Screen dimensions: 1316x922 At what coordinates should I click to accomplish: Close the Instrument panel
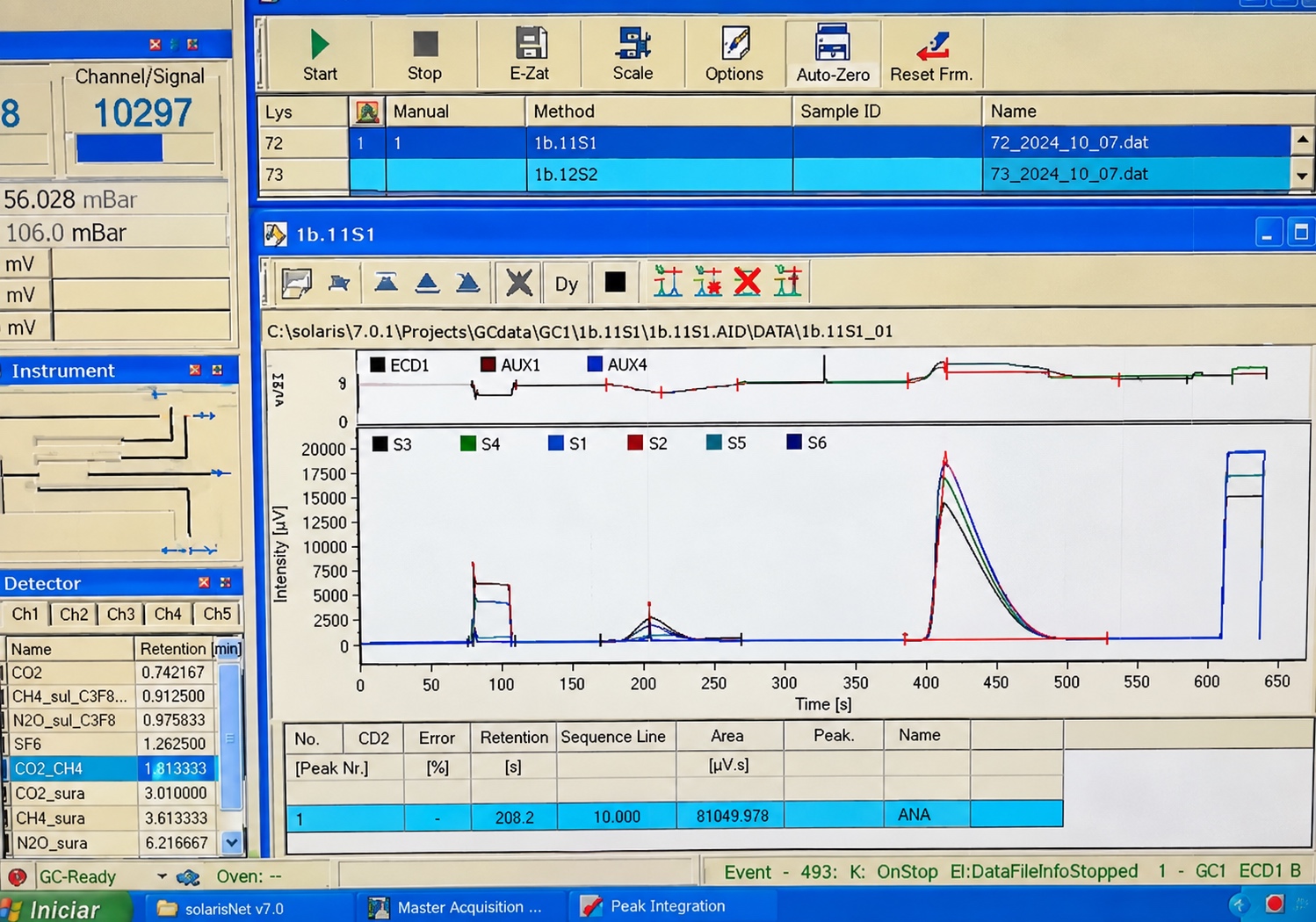click(x=195, y=371)
